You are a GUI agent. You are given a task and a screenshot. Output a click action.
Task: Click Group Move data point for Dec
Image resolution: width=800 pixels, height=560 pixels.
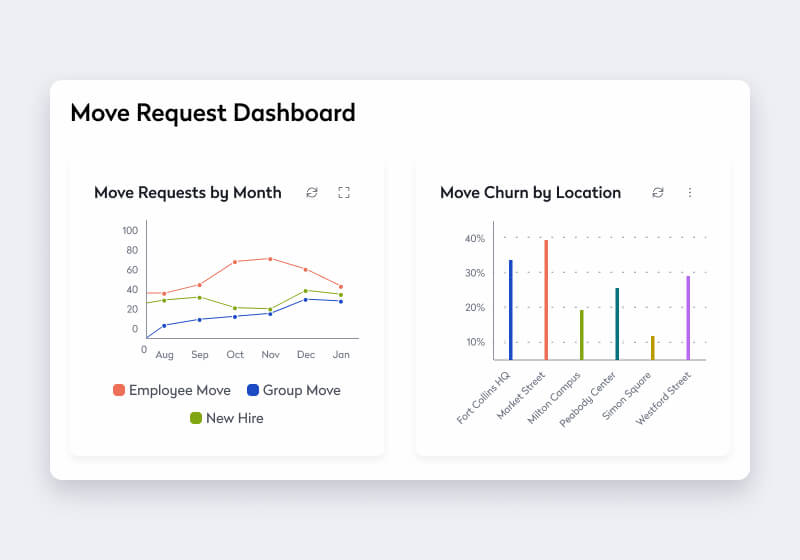pos(306,299)
